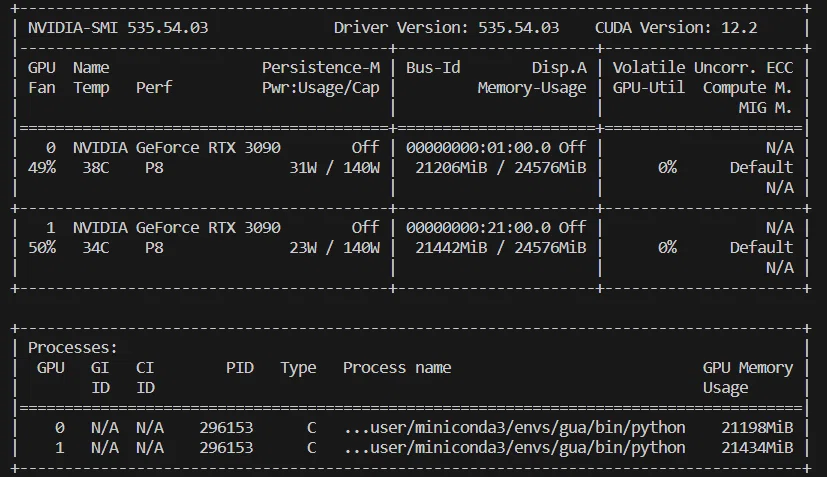Click GPU 0 fan speed 49%
This screenshot has height=477, width=827.
[42, 168]
